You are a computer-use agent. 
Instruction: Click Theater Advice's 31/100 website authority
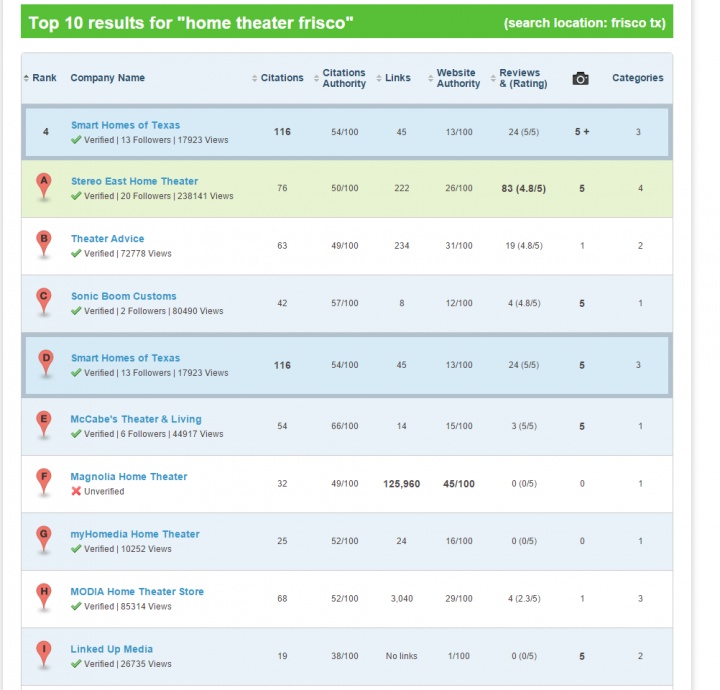[x=459, y=246]
